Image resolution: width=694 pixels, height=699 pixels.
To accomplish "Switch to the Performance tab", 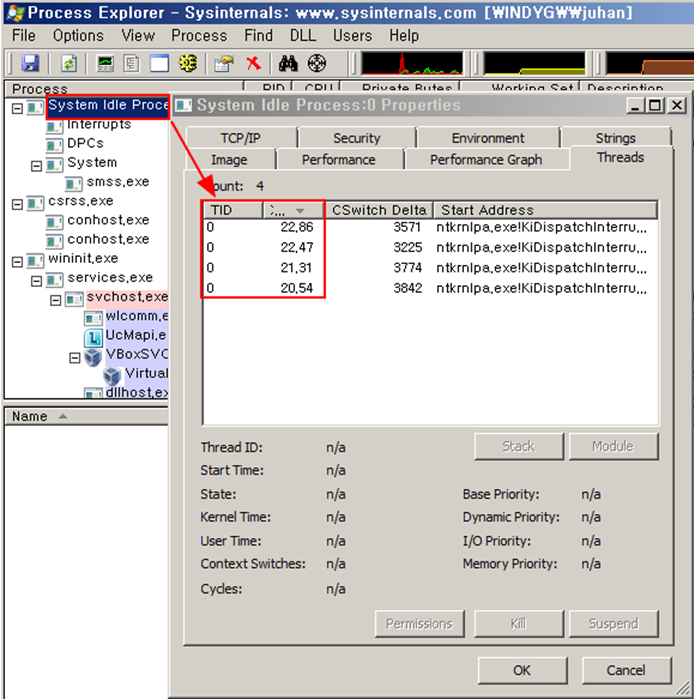I will (339, 160).
